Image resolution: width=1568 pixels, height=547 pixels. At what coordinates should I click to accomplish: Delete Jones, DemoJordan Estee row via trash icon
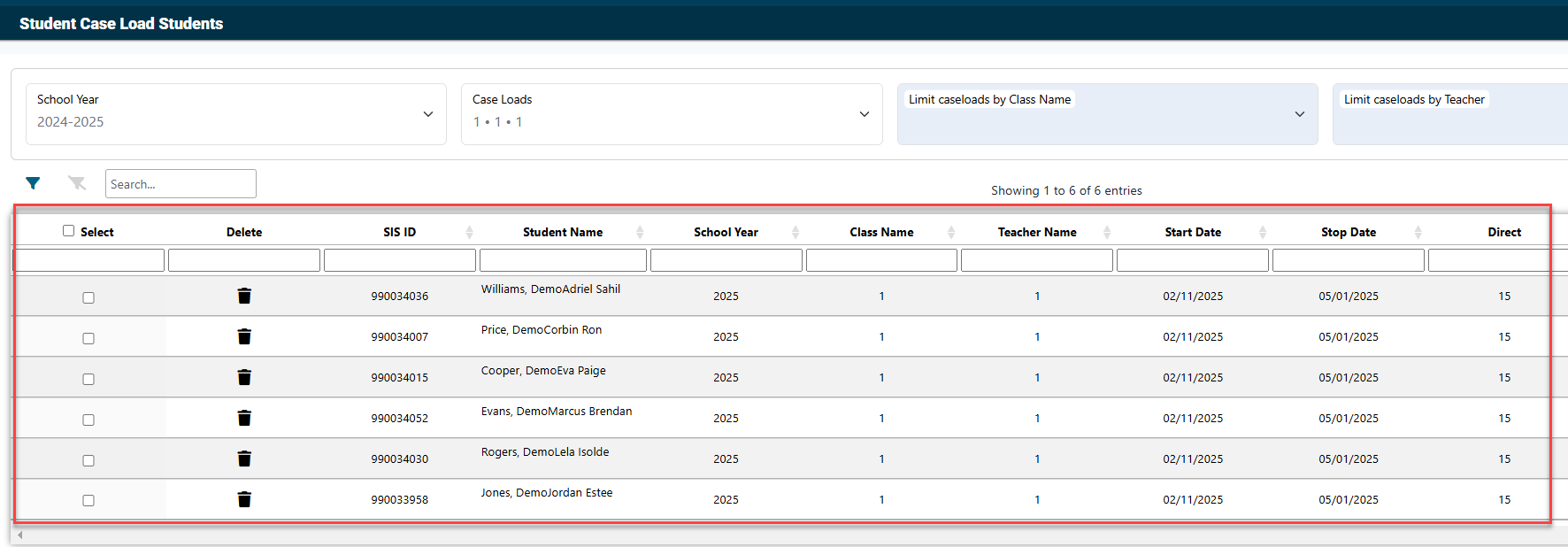(x=244, y=499)
